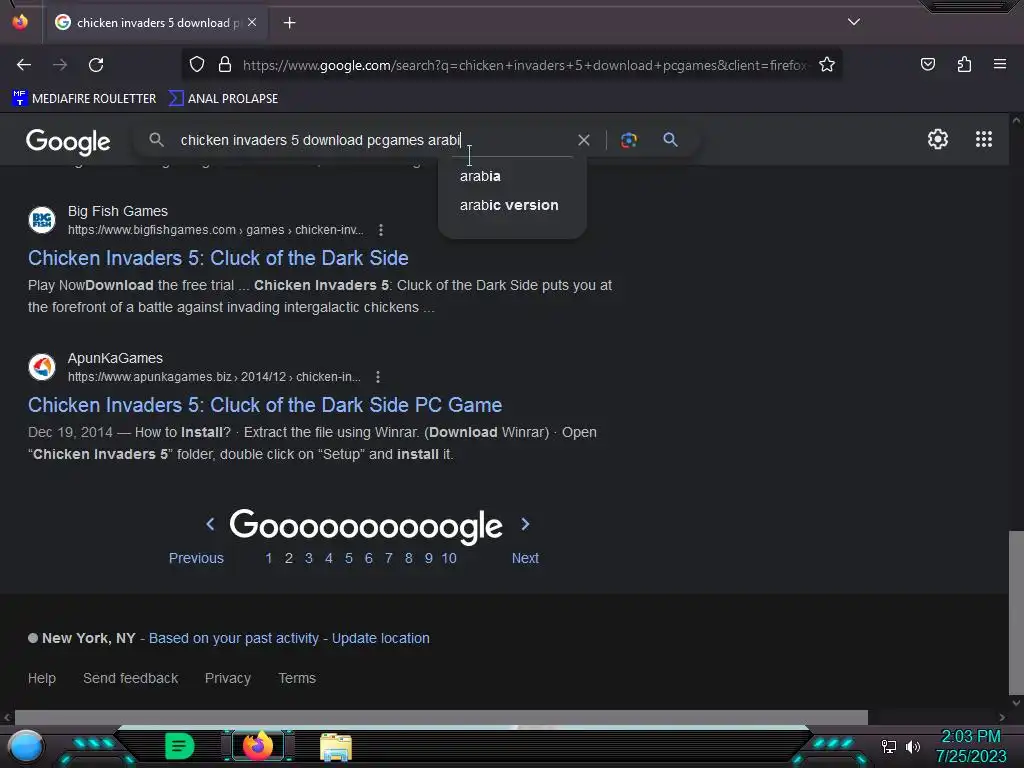Open more options for ApunKaGames result

click(377, 377)
